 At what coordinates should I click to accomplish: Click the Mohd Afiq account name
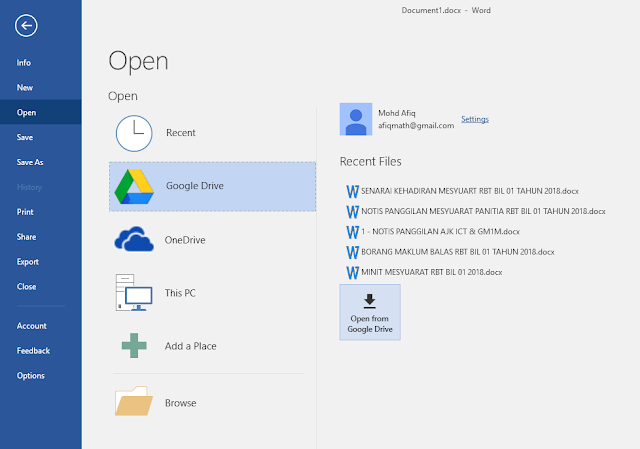(397, 113)
